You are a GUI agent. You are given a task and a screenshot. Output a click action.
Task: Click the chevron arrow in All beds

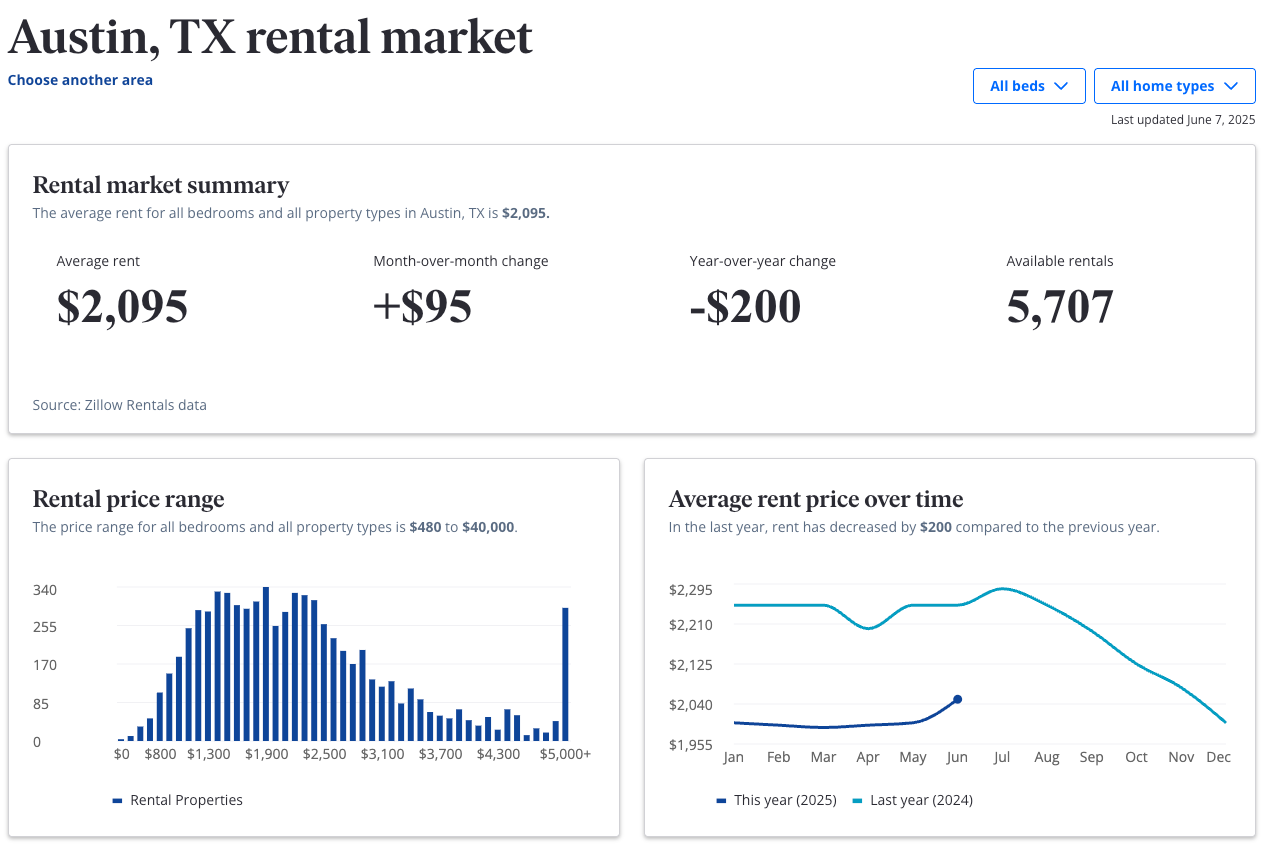pyautogui.click(x=1062, y=86)
